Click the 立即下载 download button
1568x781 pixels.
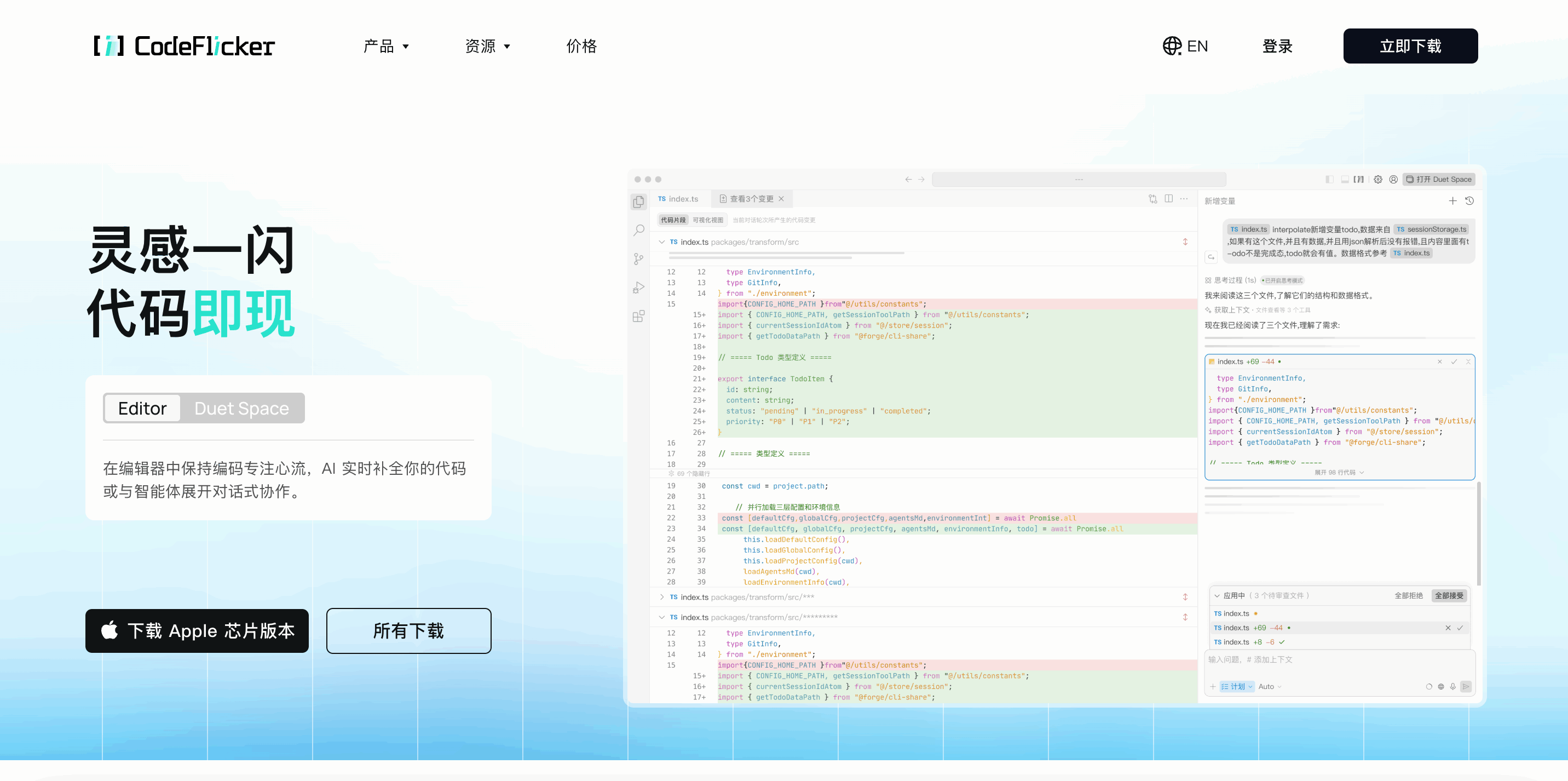[x=1410, y=45]
